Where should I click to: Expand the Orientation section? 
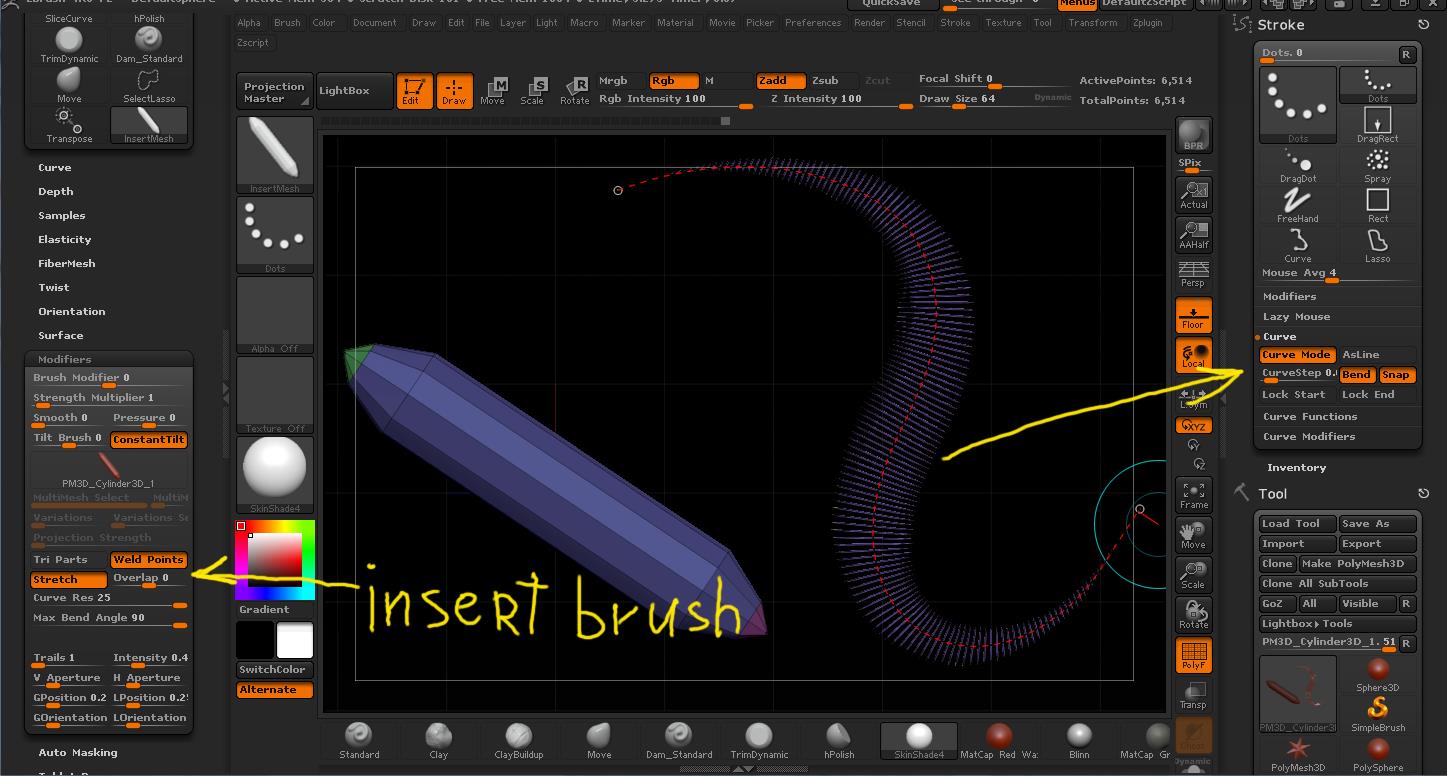(72, 312)
